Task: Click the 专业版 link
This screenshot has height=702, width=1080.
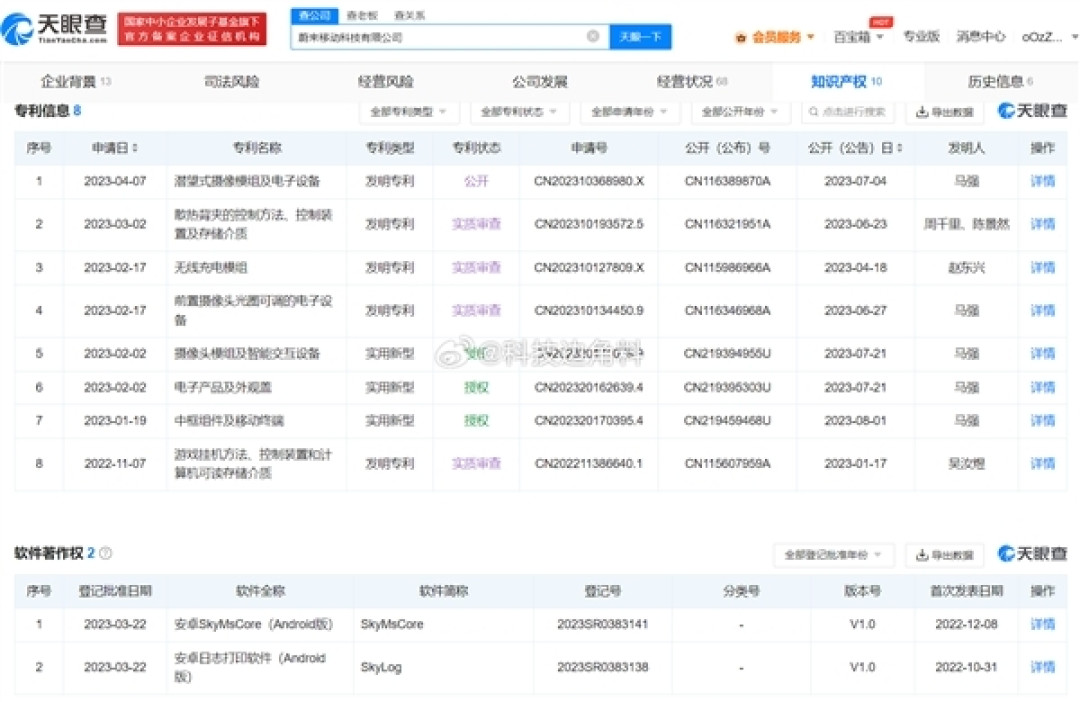Action: click(x=921, y=37)
